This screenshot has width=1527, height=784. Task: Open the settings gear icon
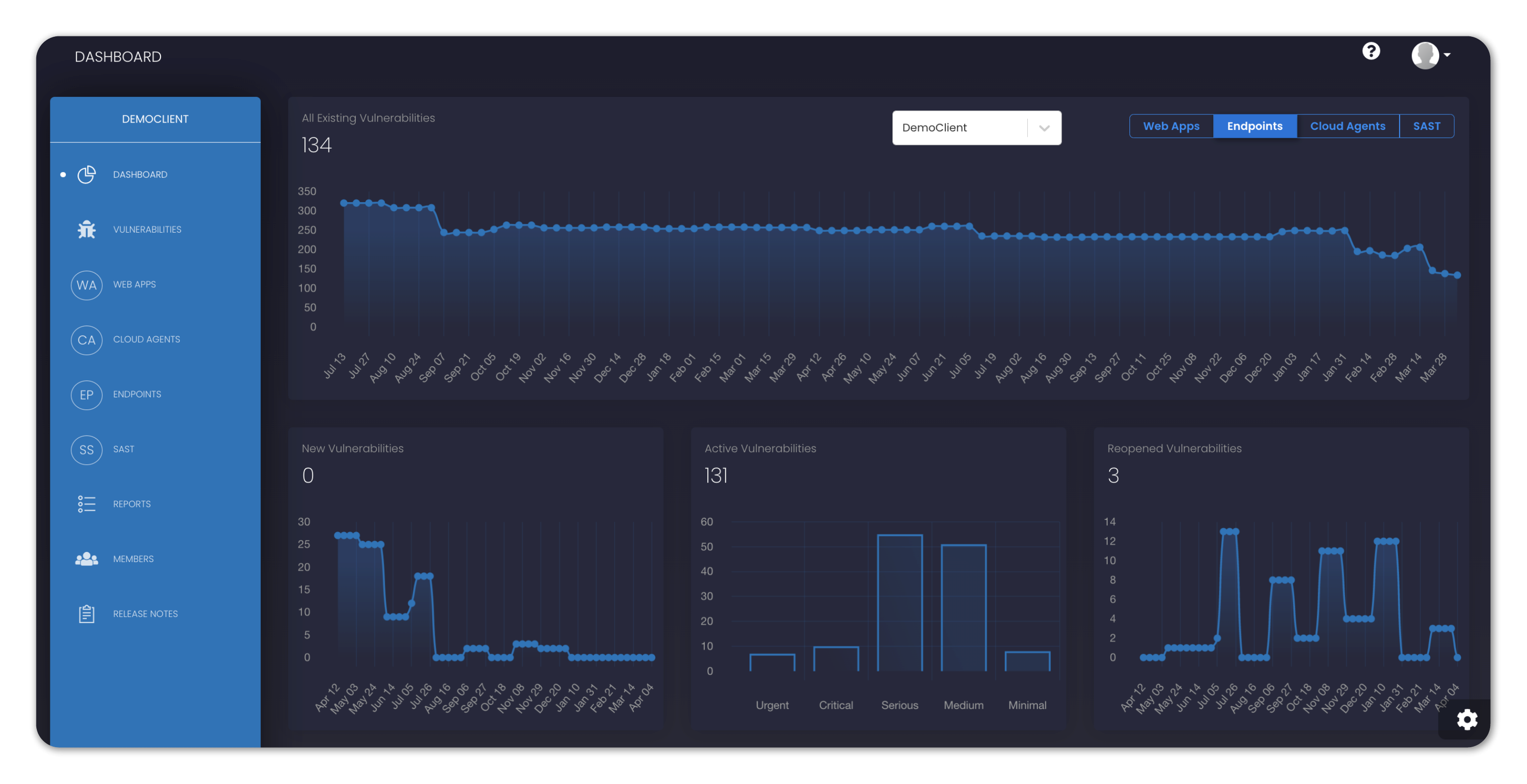(1466, 720)
